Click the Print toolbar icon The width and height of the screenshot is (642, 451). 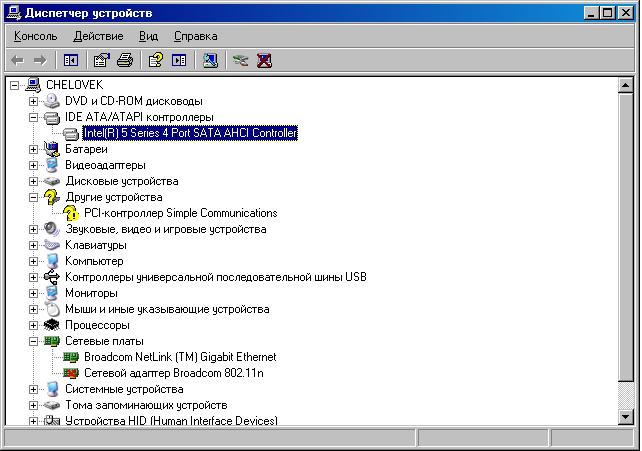click(x=125, y=61)
